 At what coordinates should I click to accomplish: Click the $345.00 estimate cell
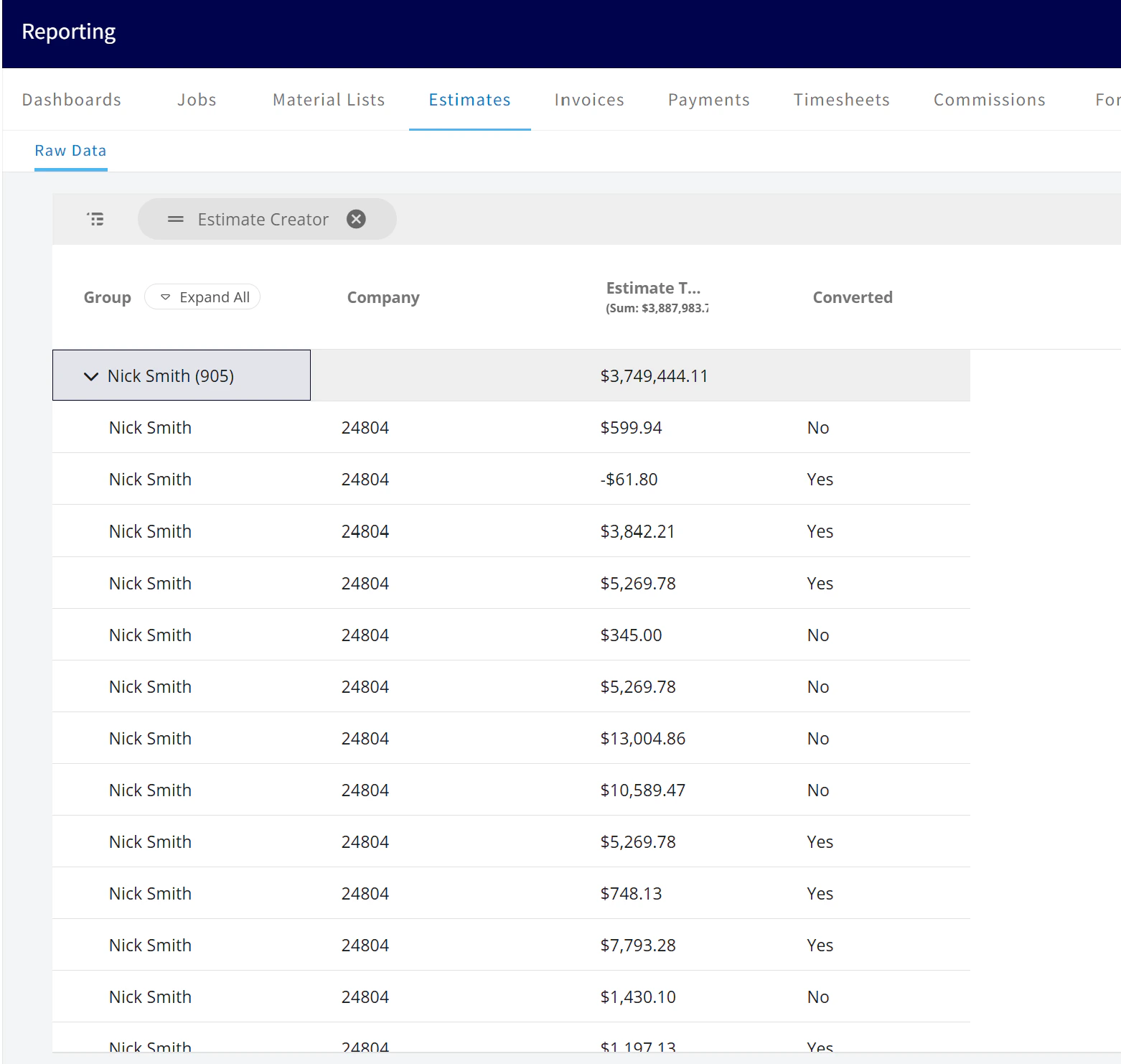[631, 635]
